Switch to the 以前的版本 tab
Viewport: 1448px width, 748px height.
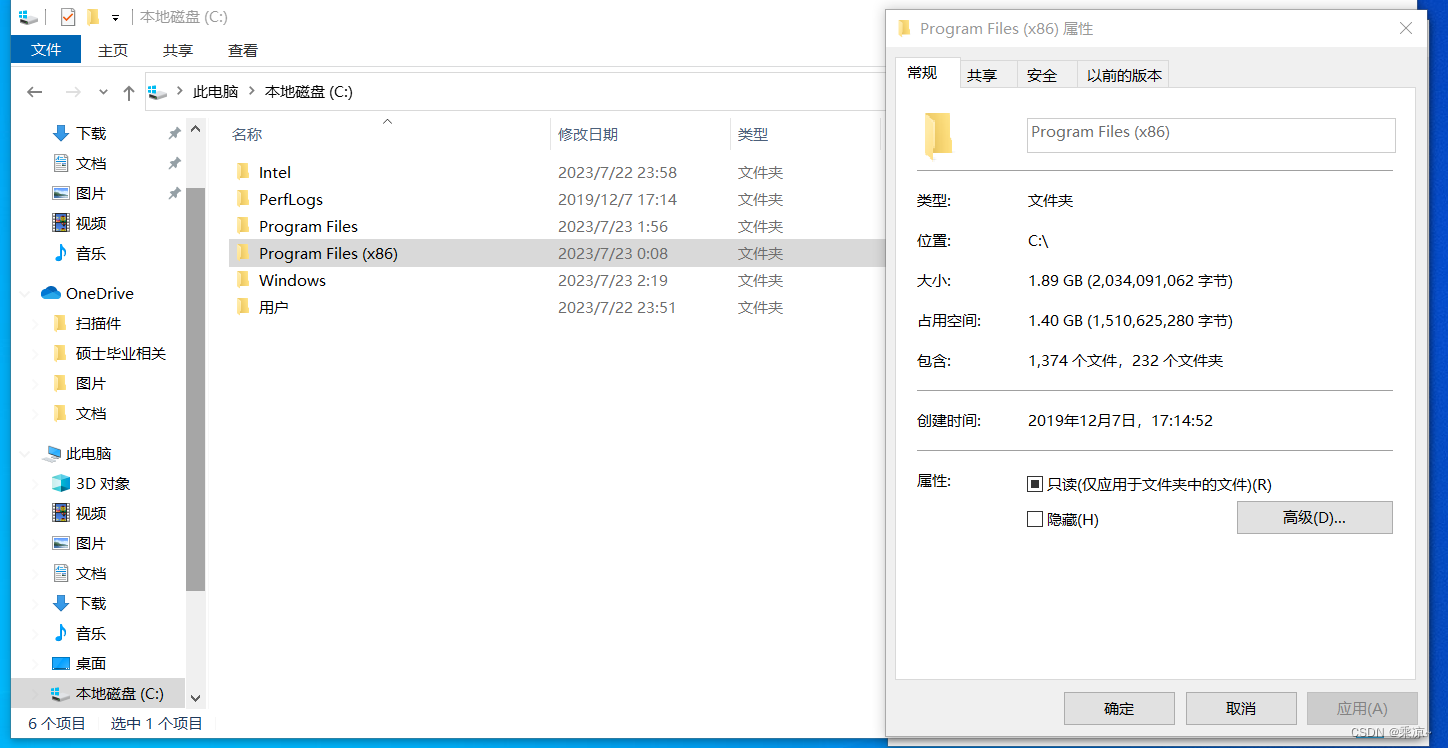coord(1124,75)
